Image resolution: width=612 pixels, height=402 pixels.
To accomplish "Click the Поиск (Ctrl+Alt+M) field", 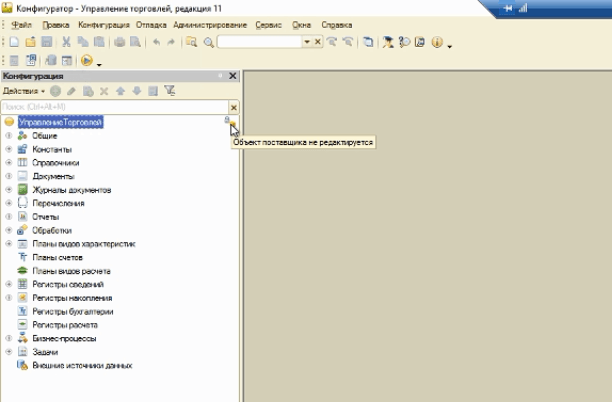I will click(x=114, y=107).
